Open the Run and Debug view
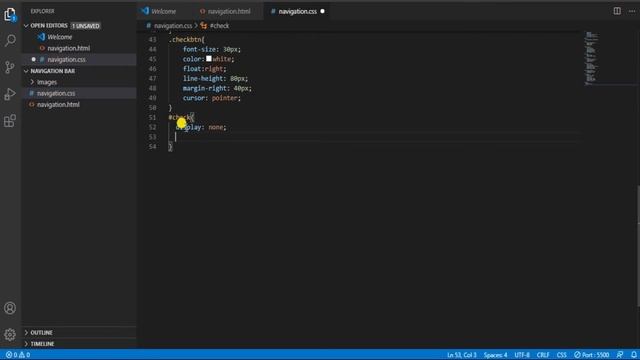 pyautogui.click(x=10, y=94)
